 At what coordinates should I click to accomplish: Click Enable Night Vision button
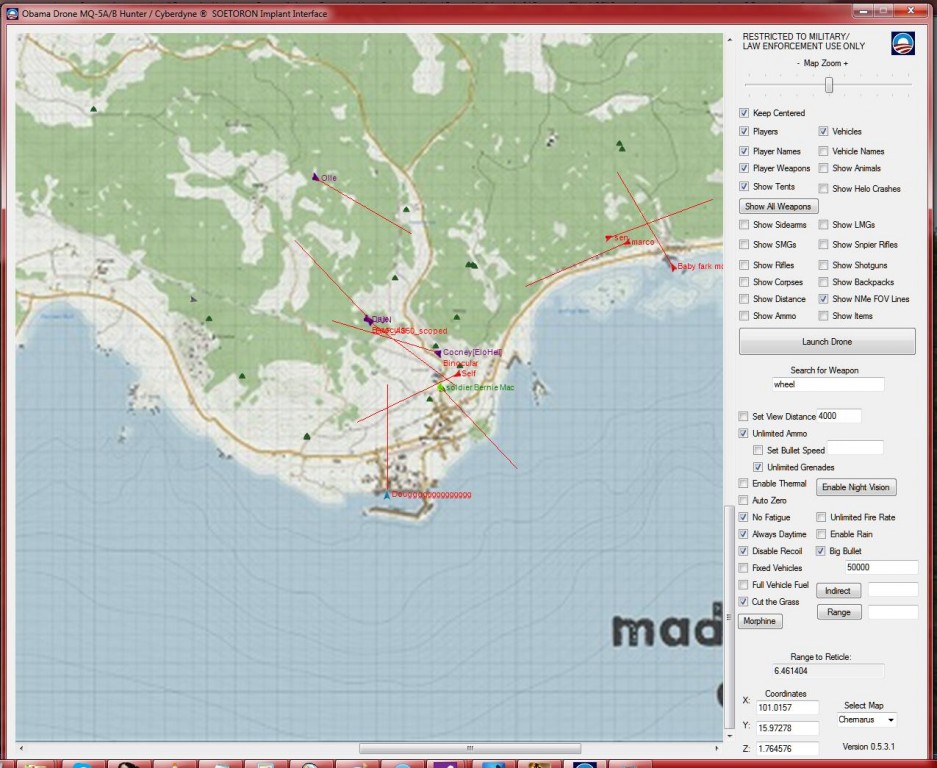pos(856,487)
